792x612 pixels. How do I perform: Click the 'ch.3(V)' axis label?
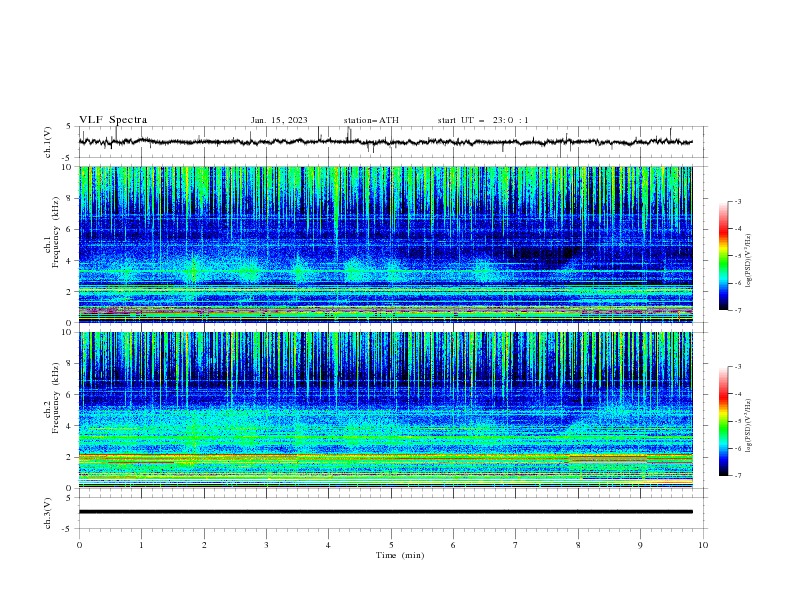pyautogui.click(x=48, y=513)
